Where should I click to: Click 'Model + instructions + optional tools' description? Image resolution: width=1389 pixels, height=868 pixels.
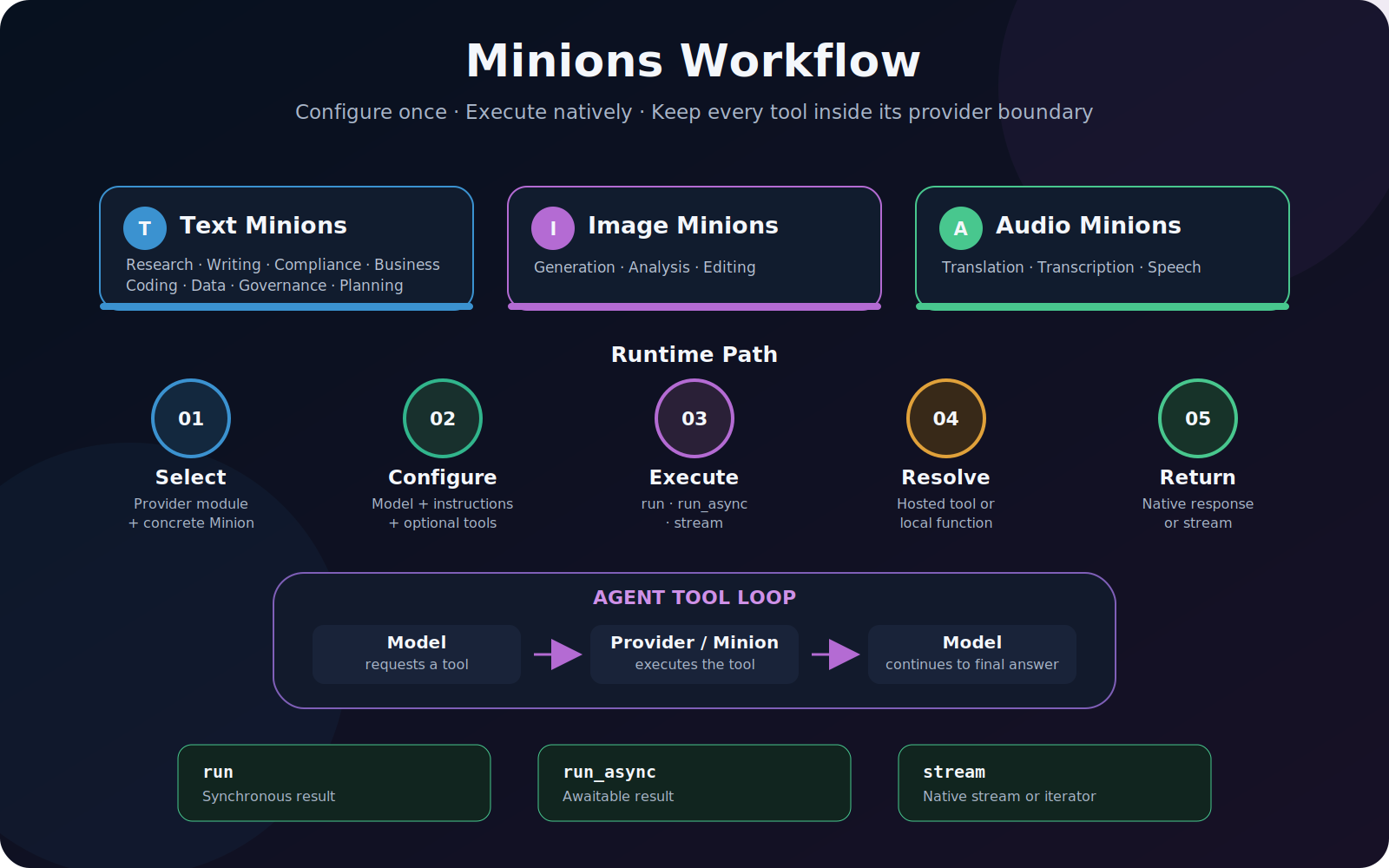coord(443,513)
